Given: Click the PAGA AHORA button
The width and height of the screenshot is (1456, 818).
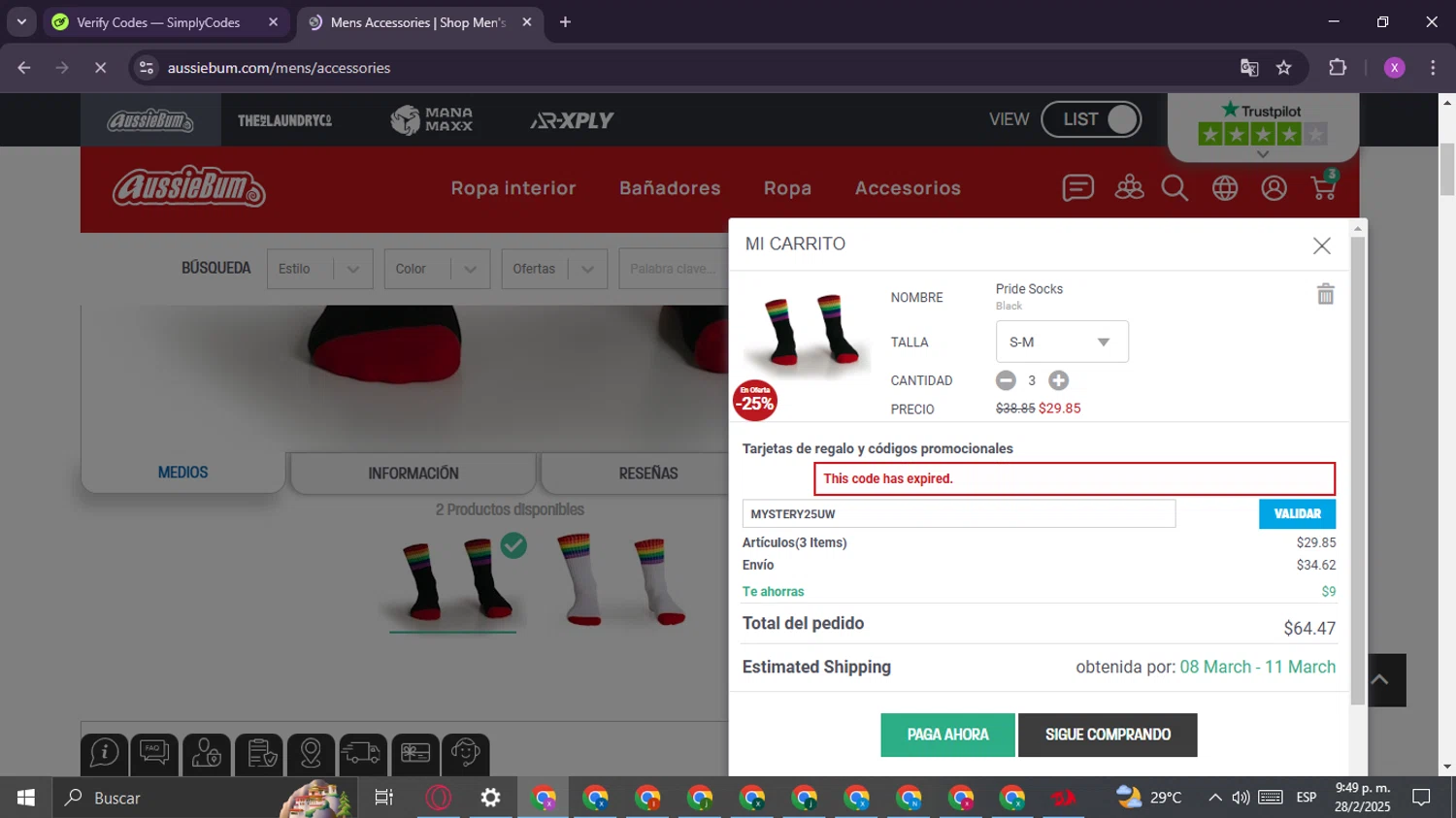Looking at the screenshot, I should [947, 735].
